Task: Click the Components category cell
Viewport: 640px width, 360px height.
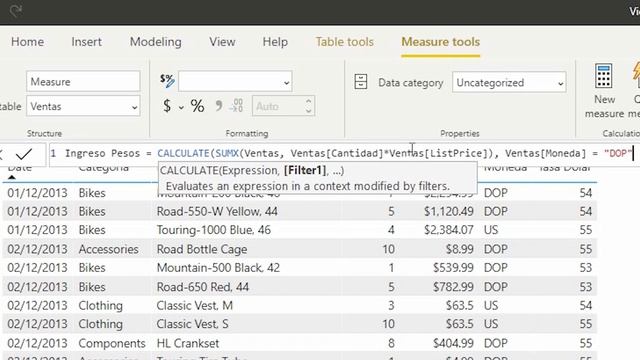Action: (x=112, y=343)
